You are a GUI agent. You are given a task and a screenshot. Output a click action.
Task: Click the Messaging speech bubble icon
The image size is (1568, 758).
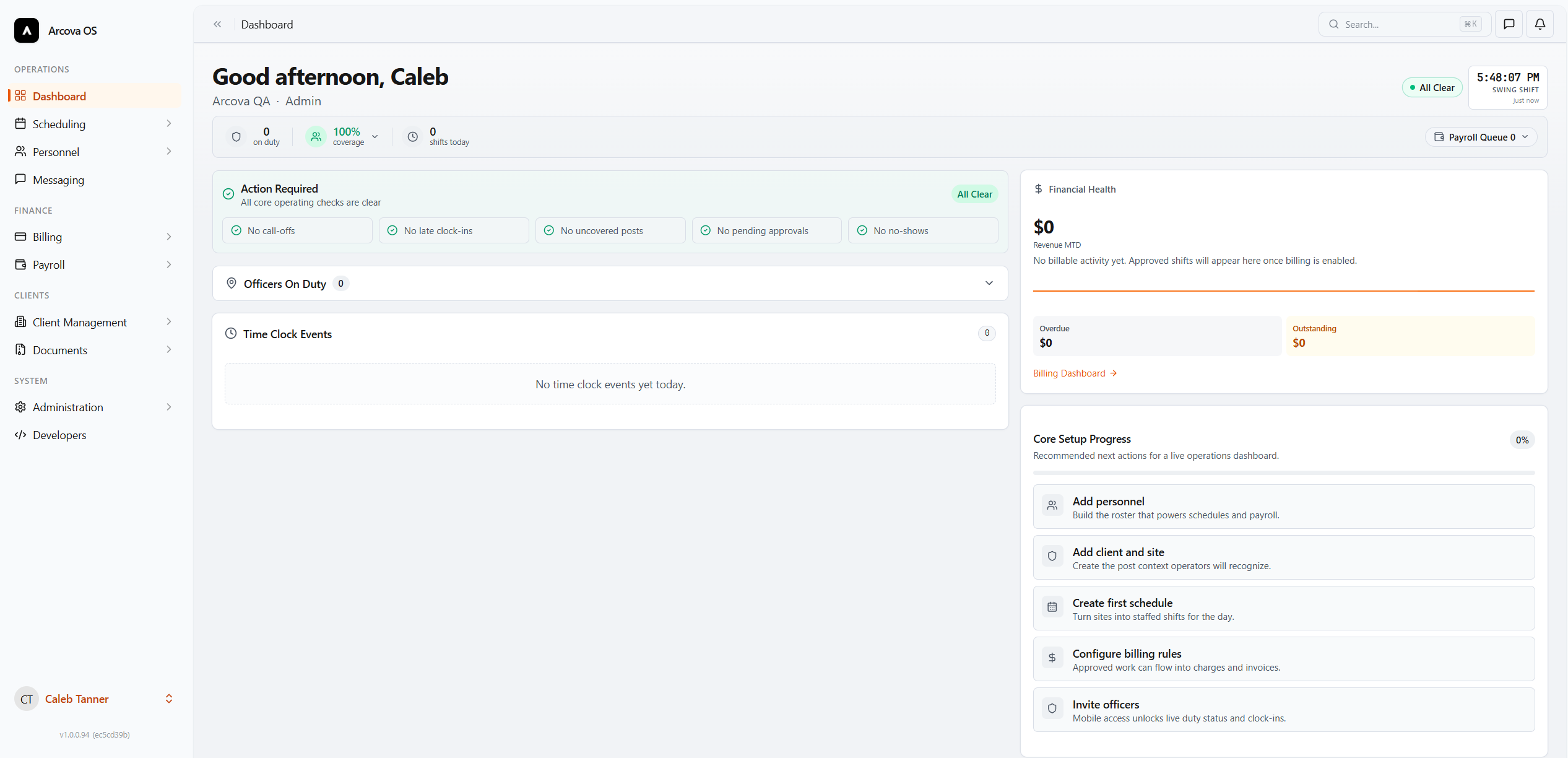(20, 179)
